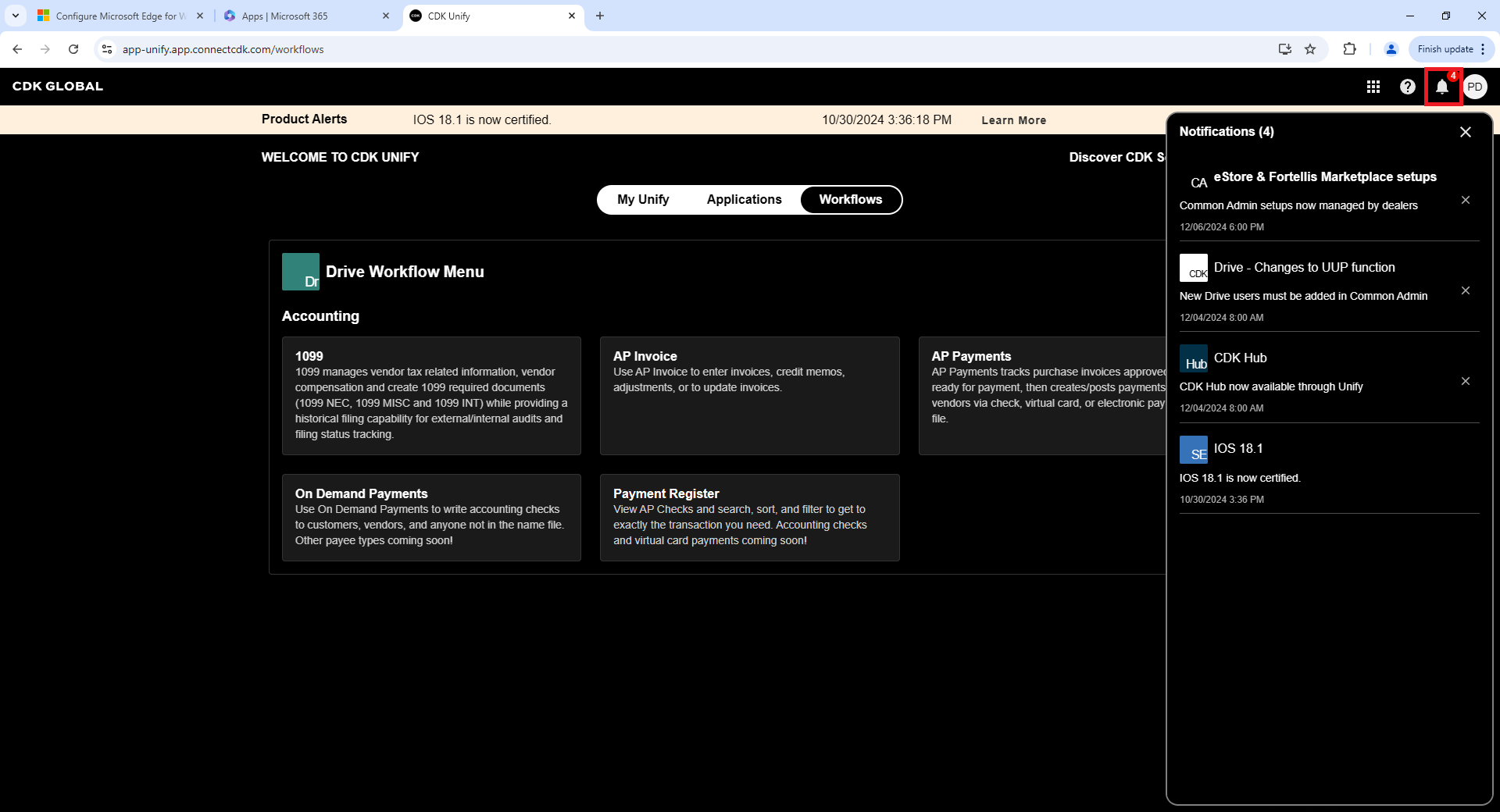Screen dimensions: 1500x812
Task: Click the IOS 18.1 notification title
Action: (1238, 449)
